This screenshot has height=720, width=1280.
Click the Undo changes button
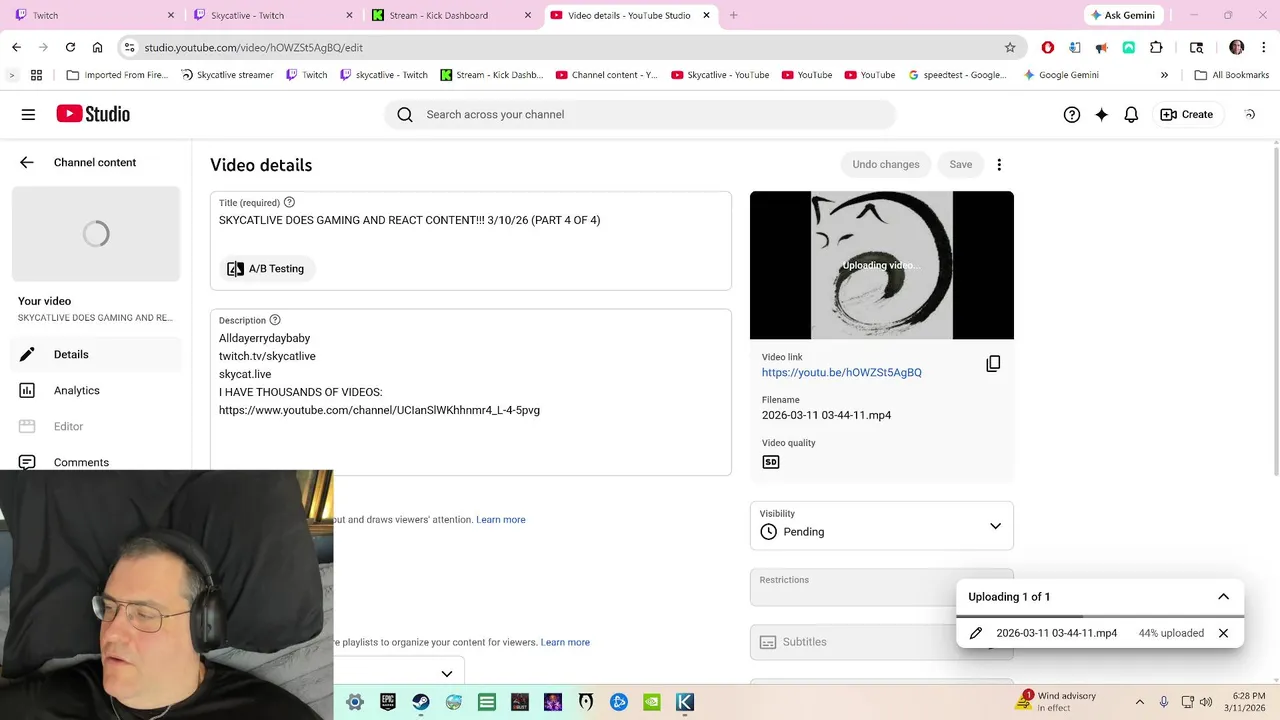tap(885, 164)
